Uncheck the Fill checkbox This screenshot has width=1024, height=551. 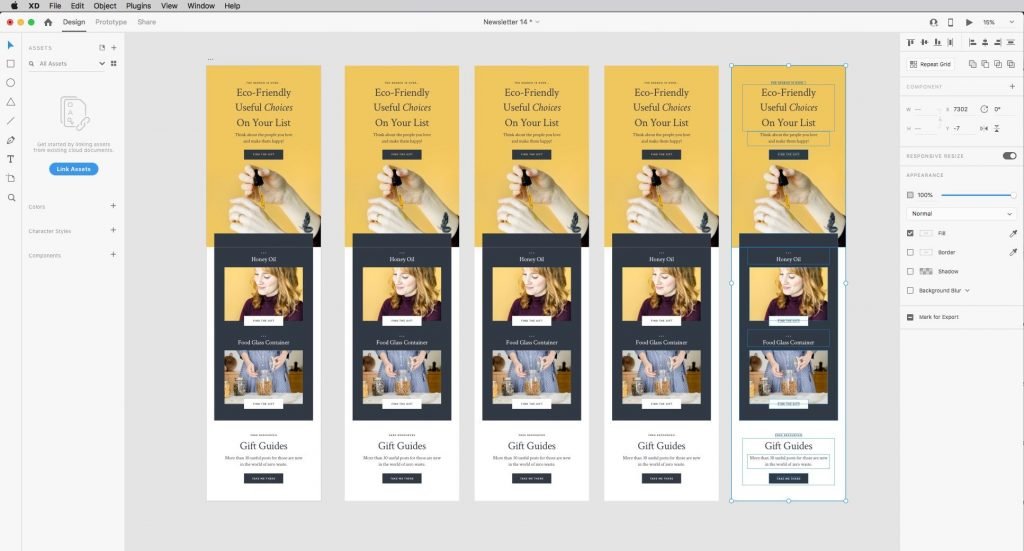pyautogui.click(x=910, y=233)
